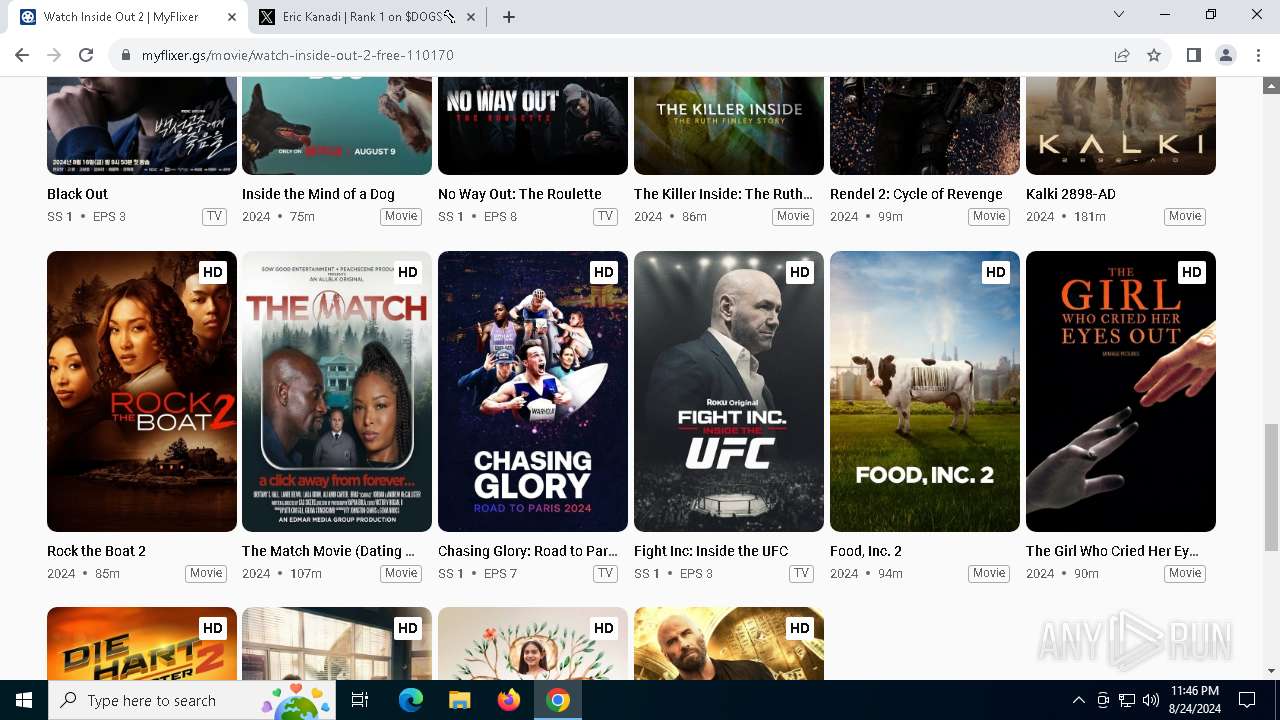Click the TV tag under Black Out

pyautogui.click(x=214, y=216)
